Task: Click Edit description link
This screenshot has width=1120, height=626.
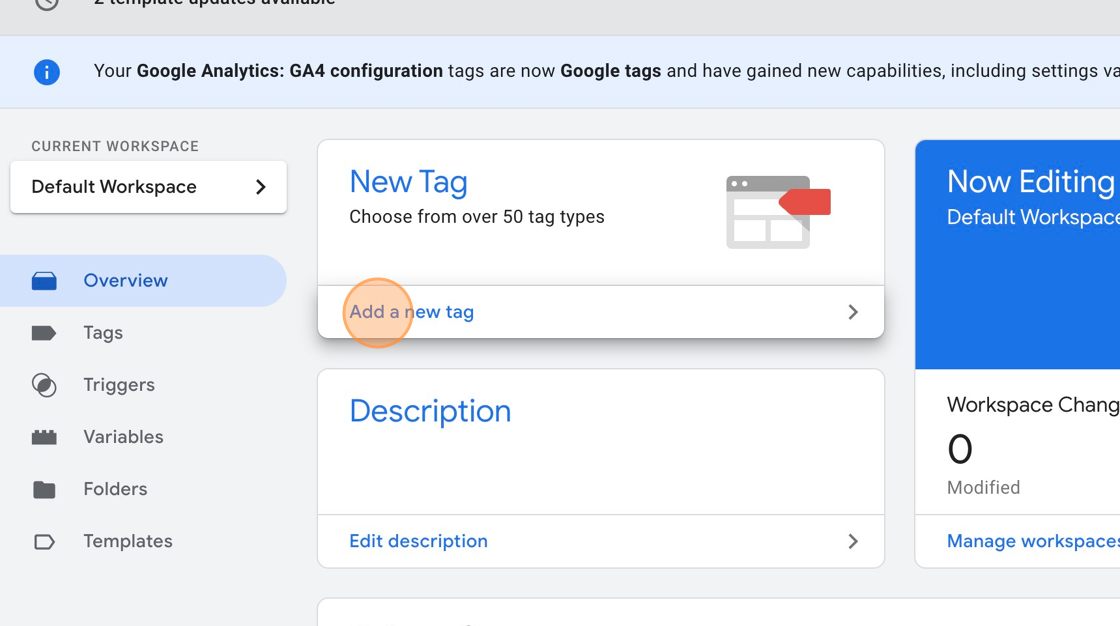Action: point(418,541)
